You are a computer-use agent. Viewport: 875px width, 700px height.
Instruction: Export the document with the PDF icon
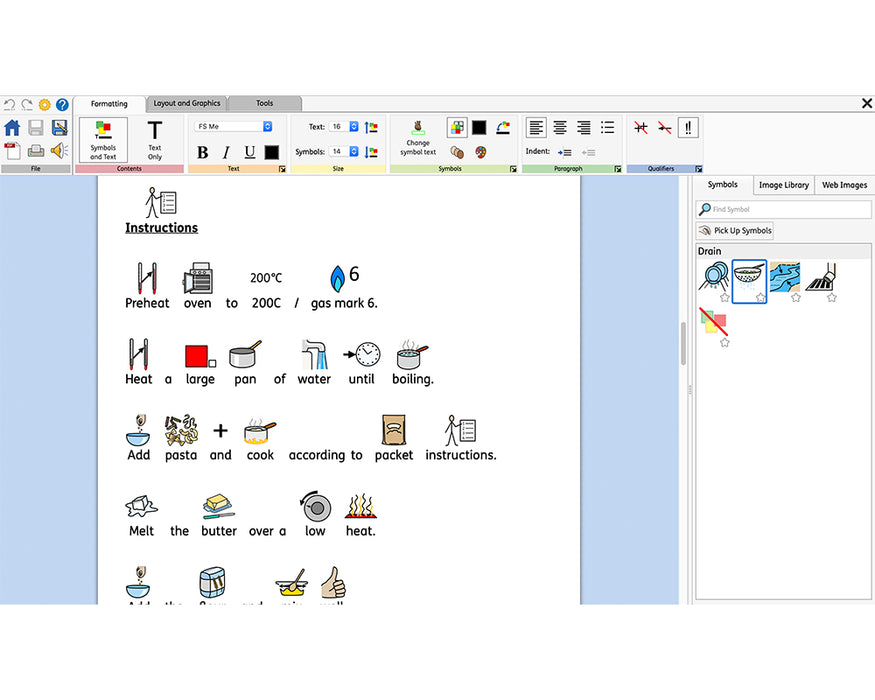tap(12, 151)
